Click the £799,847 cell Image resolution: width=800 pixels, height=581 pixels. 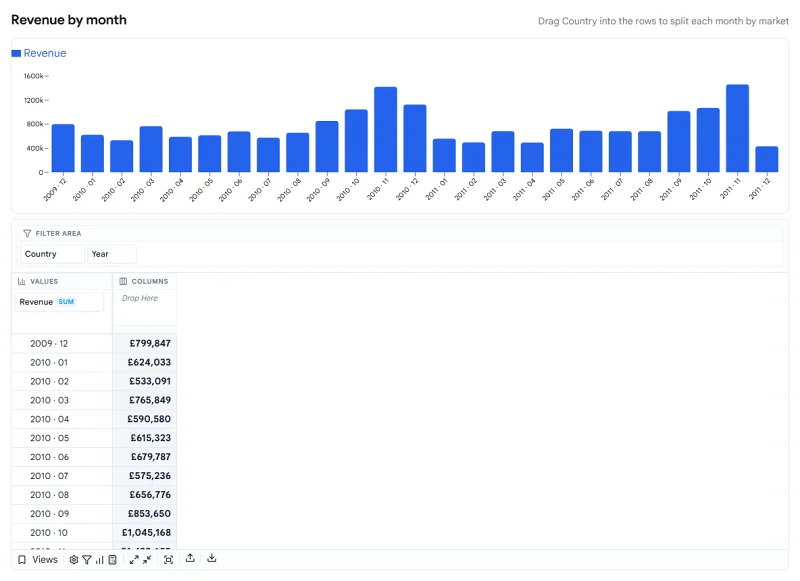click(144, 343)
